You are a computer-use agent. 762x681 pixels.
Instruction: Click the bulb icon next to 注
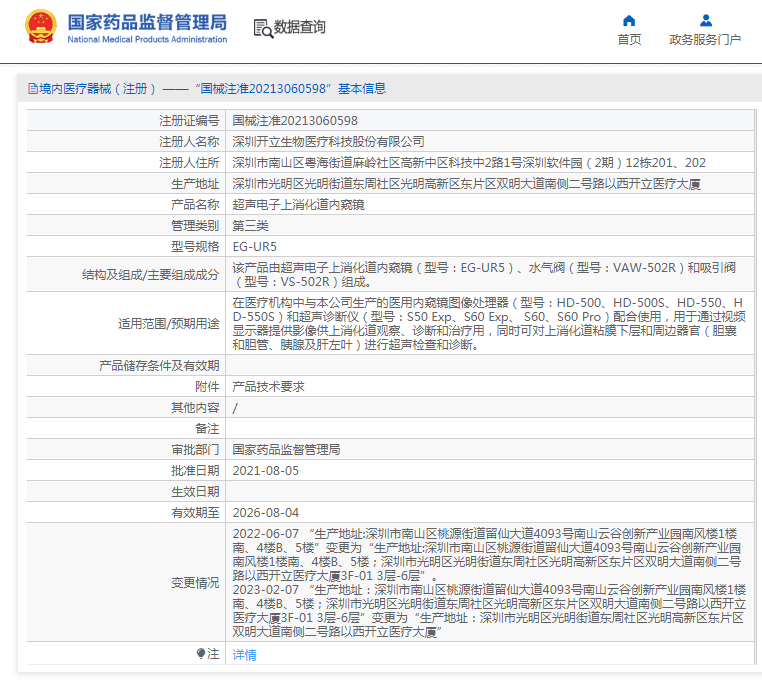(x=201, y=653)
